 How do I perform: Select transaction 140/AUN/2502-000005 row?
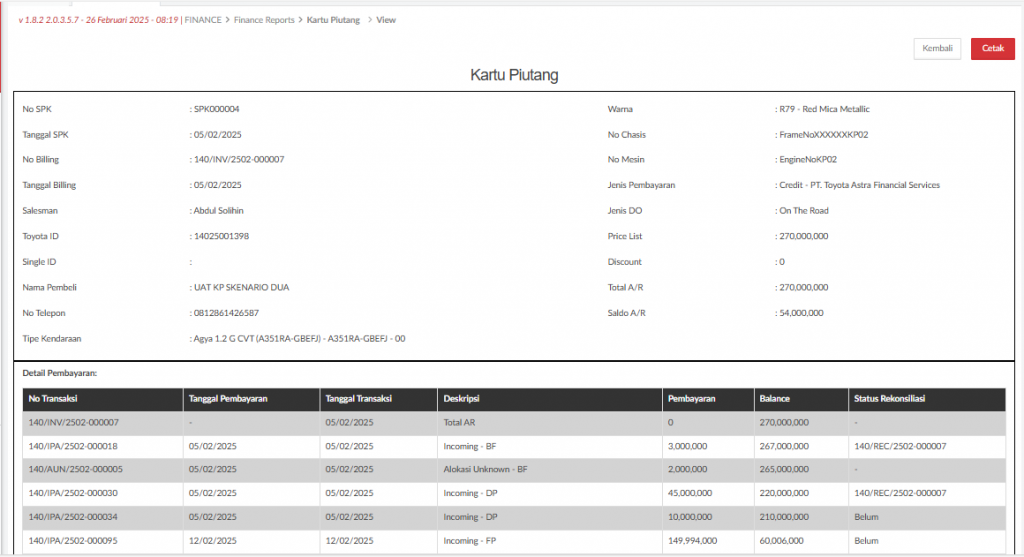514,470
